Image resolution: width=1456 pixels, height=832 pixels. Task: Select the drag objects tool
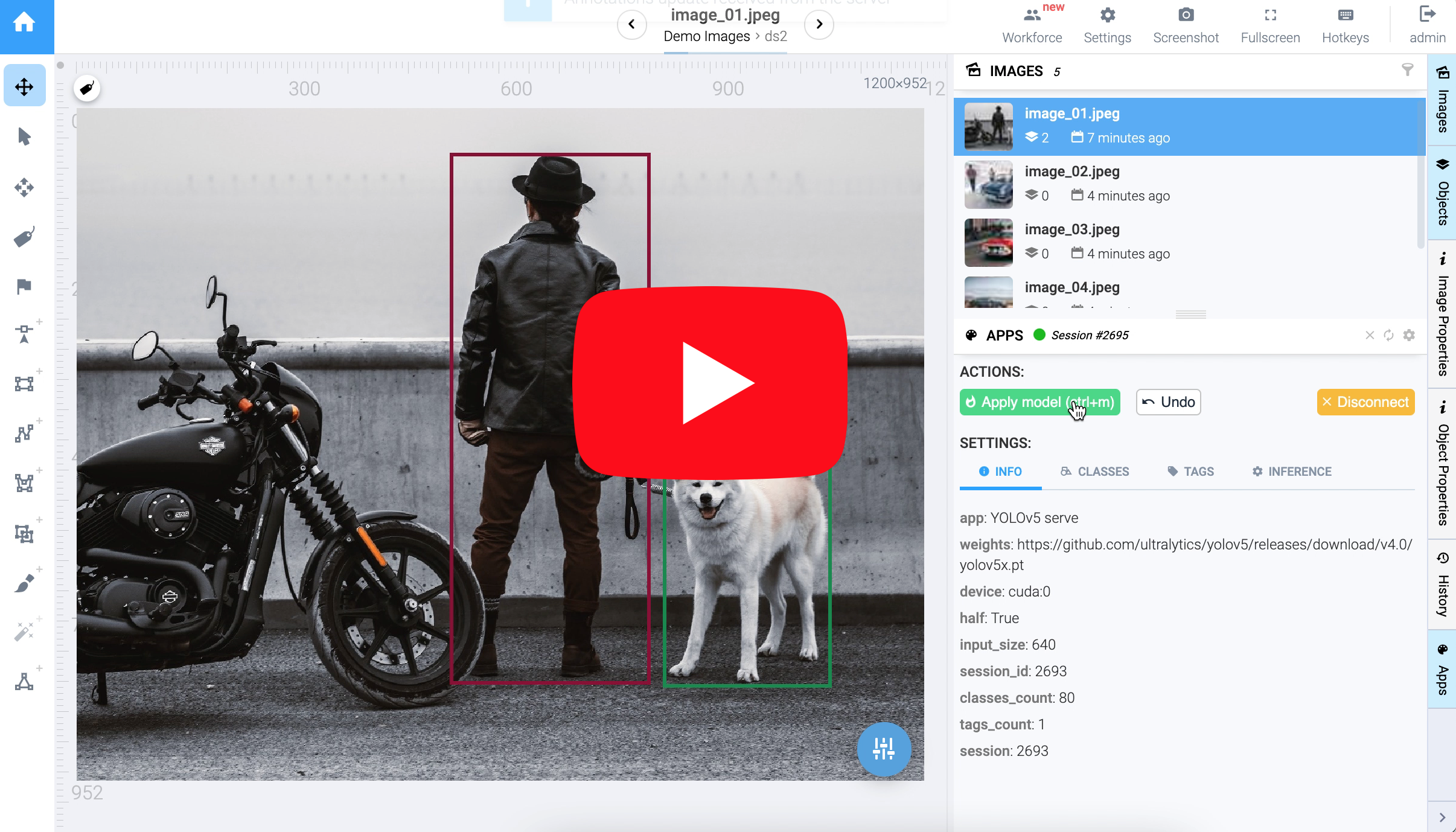click(x=24, y=187)
